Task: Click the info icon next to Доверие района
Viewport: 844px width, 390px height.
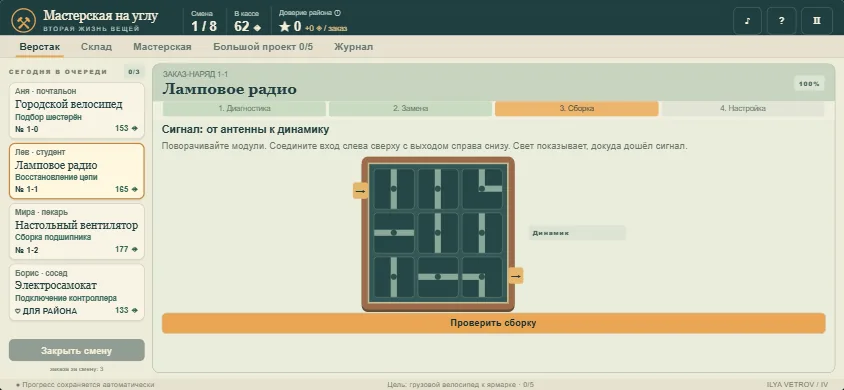Action: (x=337, y=13)
